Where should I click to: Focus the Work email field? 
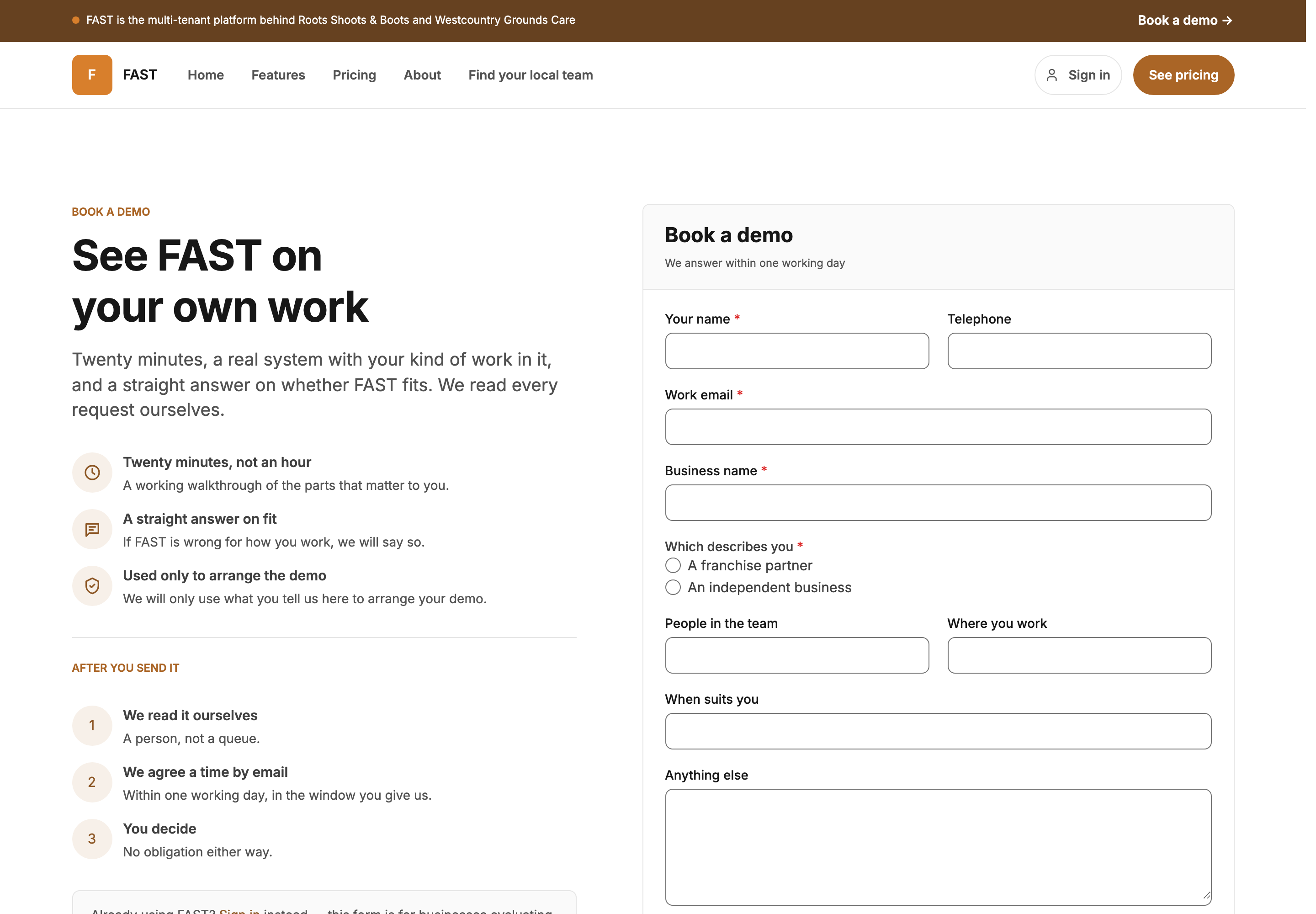click(x=938, y=427)
